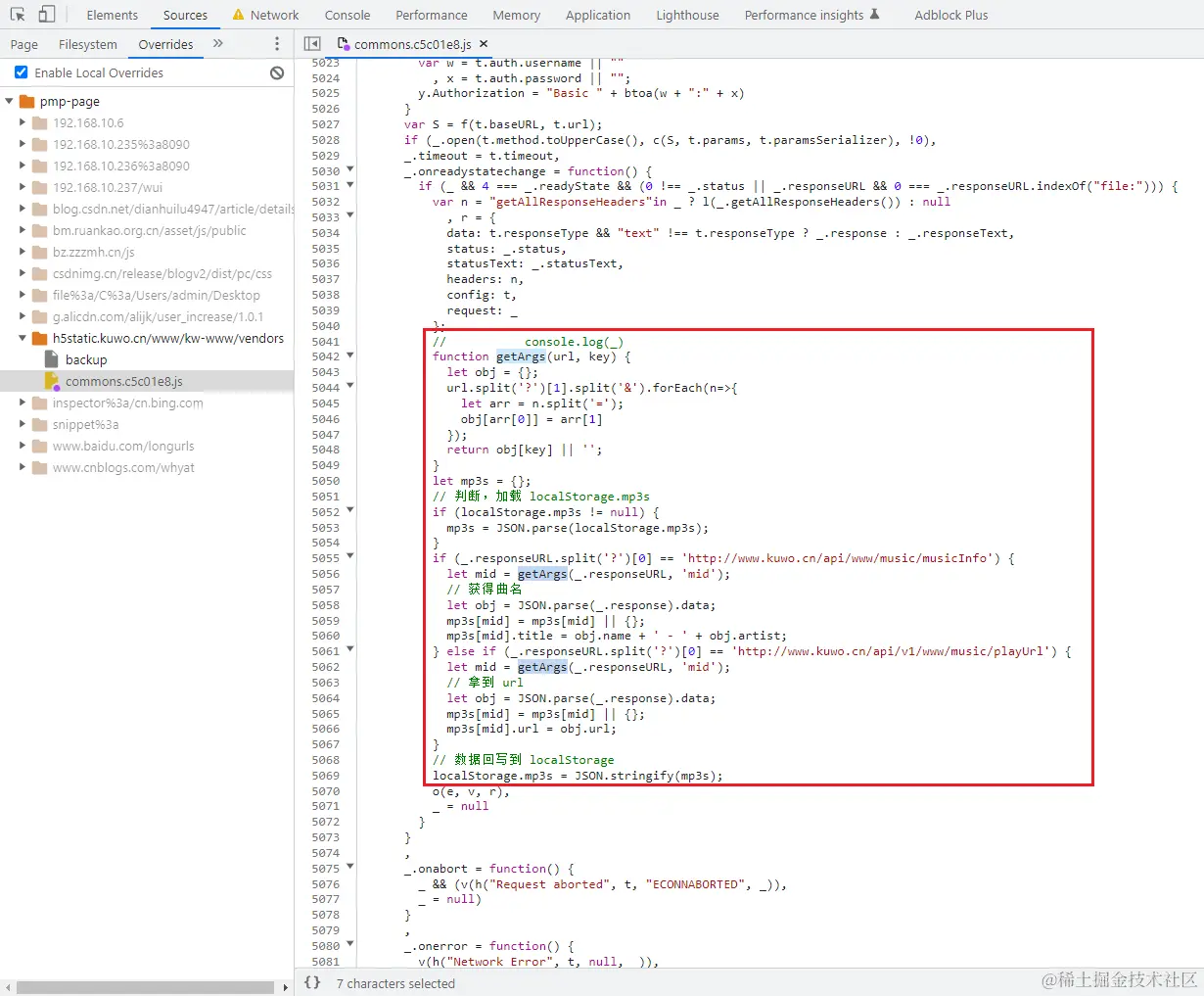The image size is (1204, 996).
Task: Open the Console panel
Action: click(347, 15)
